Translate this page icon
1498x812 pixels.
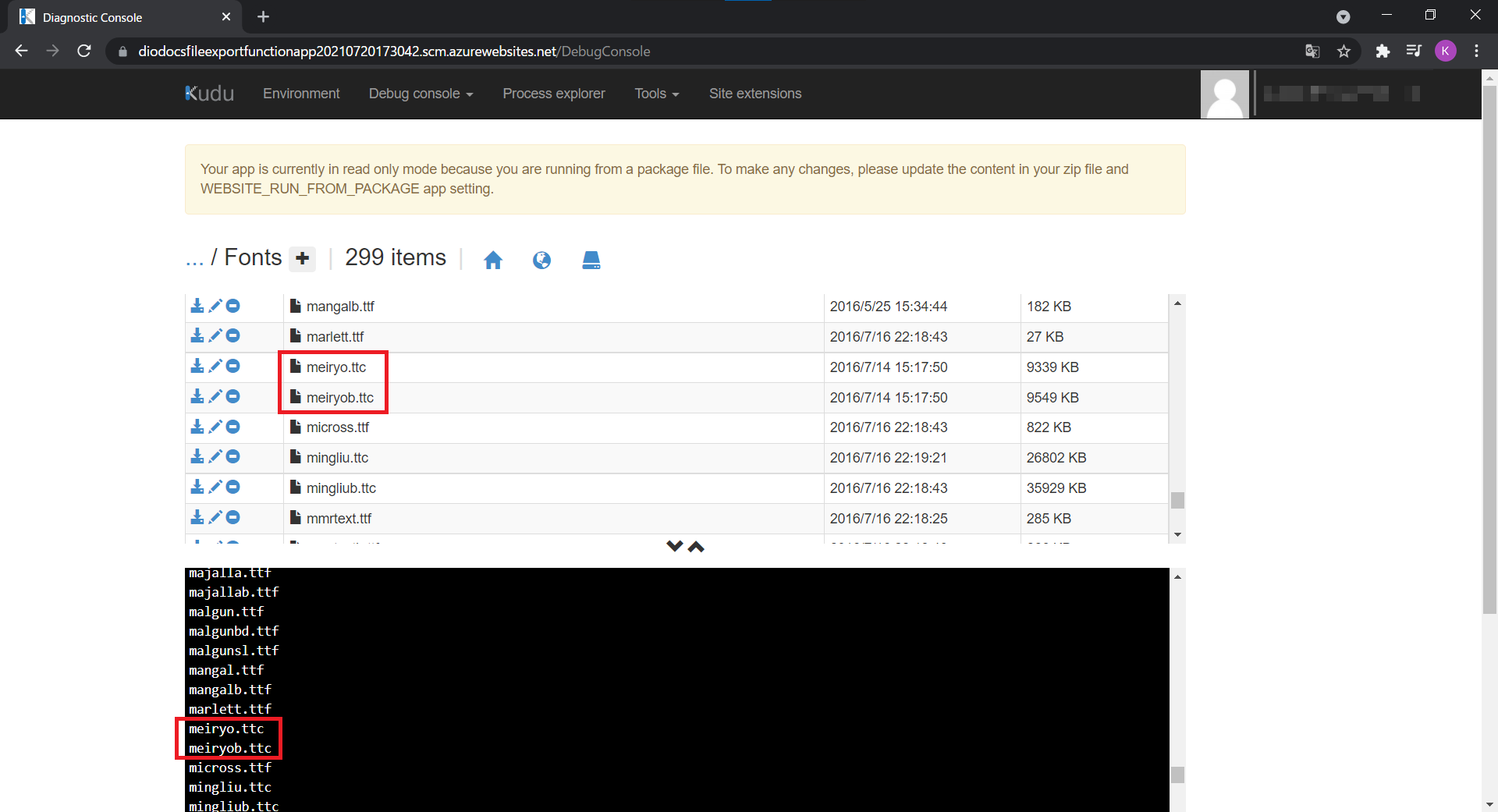(x=1312, y=51)
